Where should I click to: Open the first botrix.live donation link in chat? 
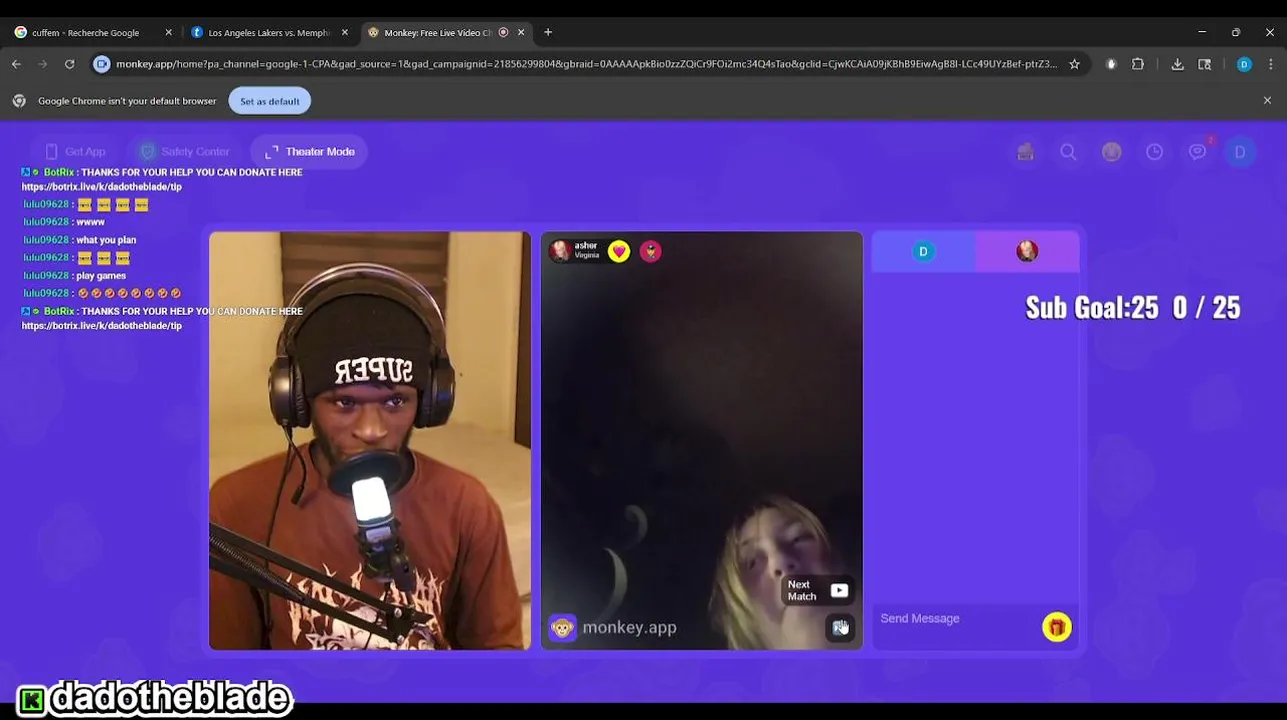[x=102, y=187]
